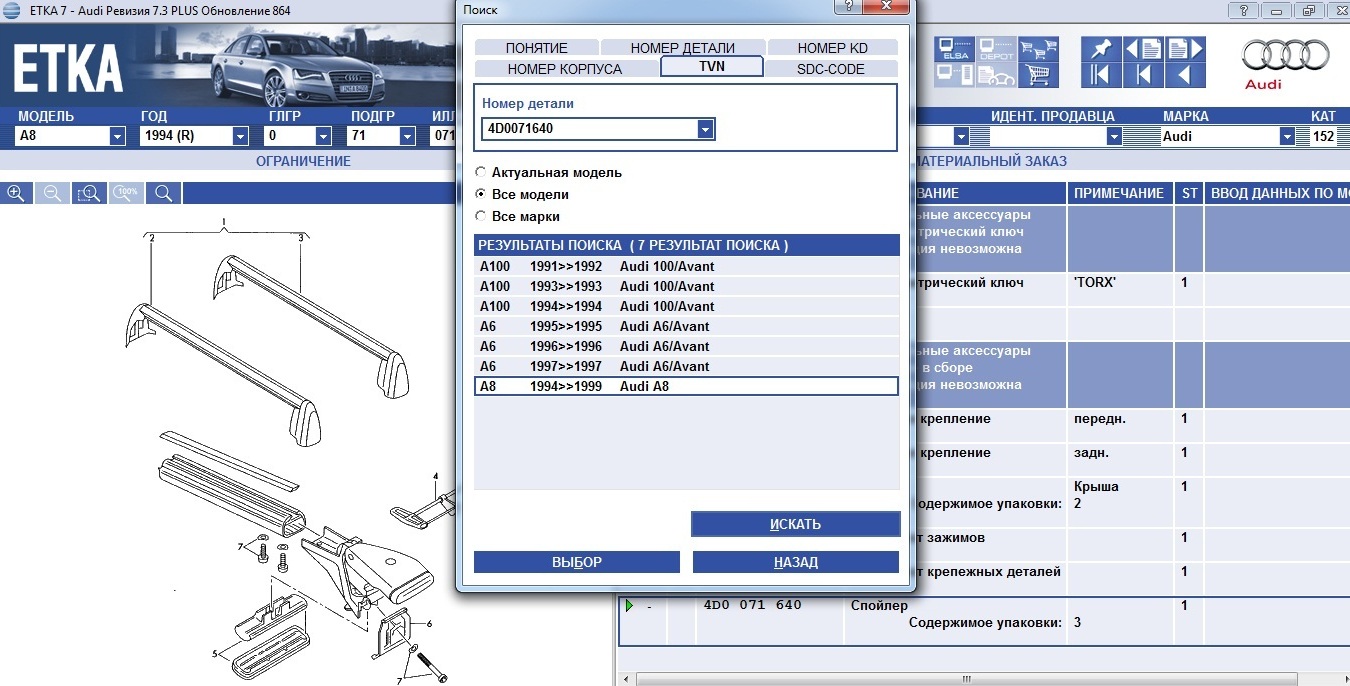Viewport: 1350px width, 686px height.
Task: Click the zoom in magnifier icon
Action: pos(16,193)
